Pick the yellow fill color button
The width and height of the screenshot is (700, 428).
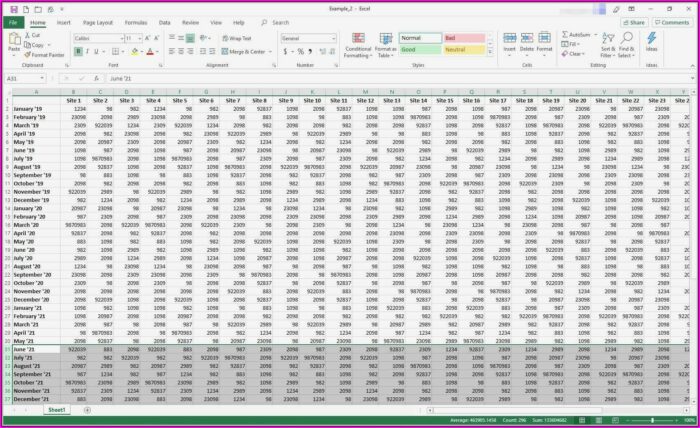tap(134, 52)
